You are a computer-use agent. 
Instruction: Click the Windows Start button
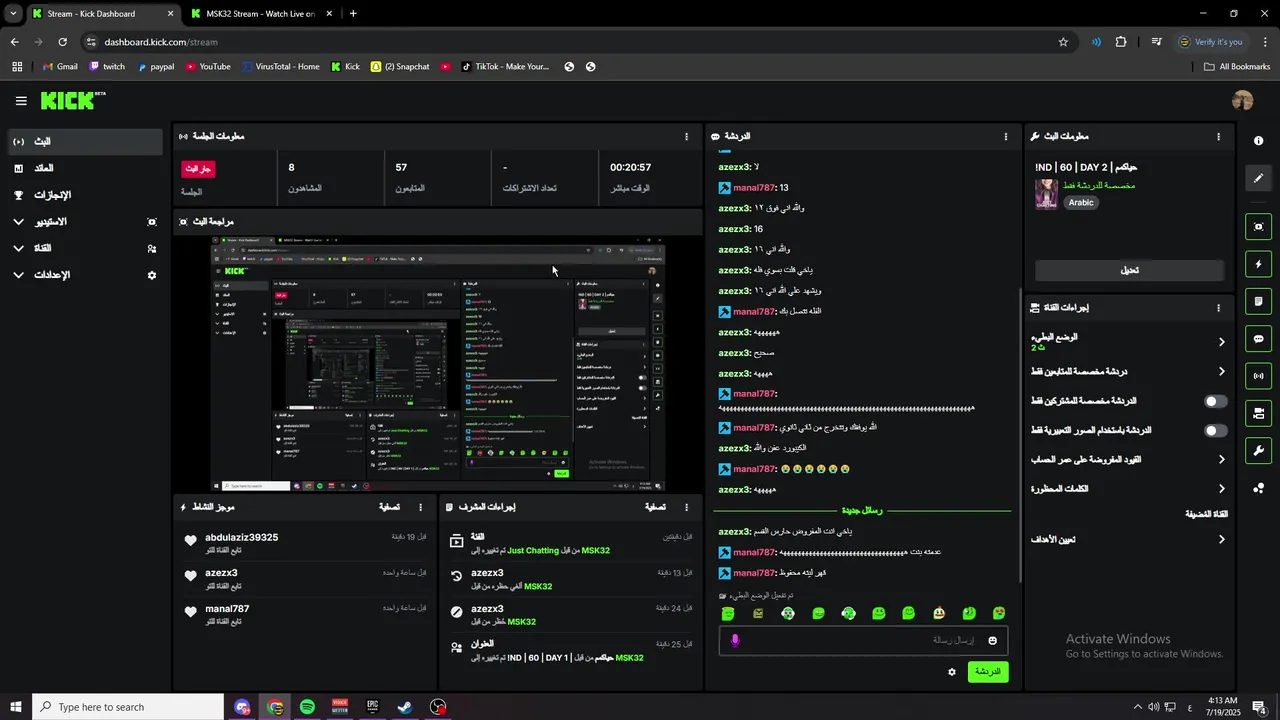[x=15, y=707]
